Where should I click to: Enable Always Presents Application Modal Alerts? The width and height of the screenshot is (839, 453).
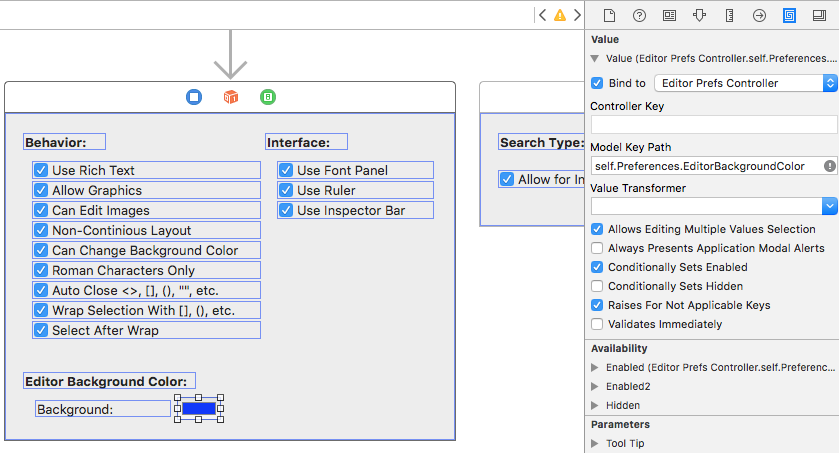coord(597,248)
